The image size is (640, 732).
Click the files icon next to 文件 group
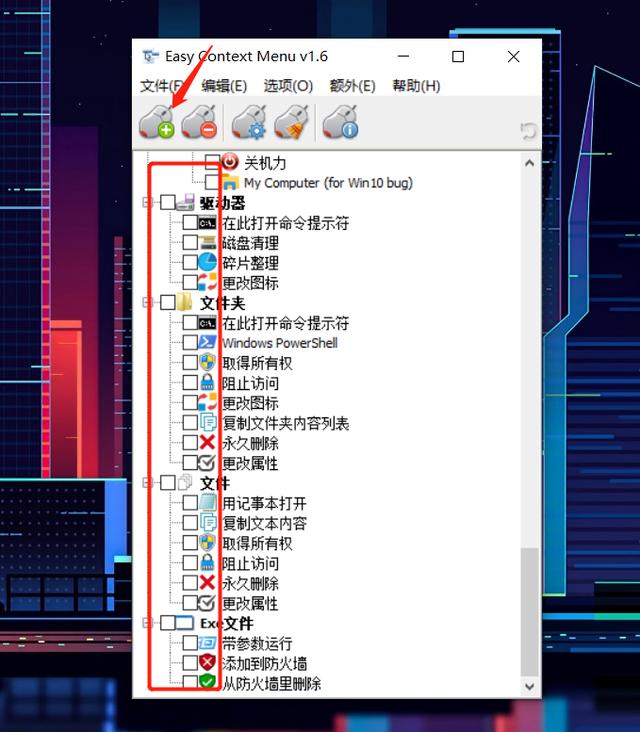pyautogui.click(x=185, y=482)
